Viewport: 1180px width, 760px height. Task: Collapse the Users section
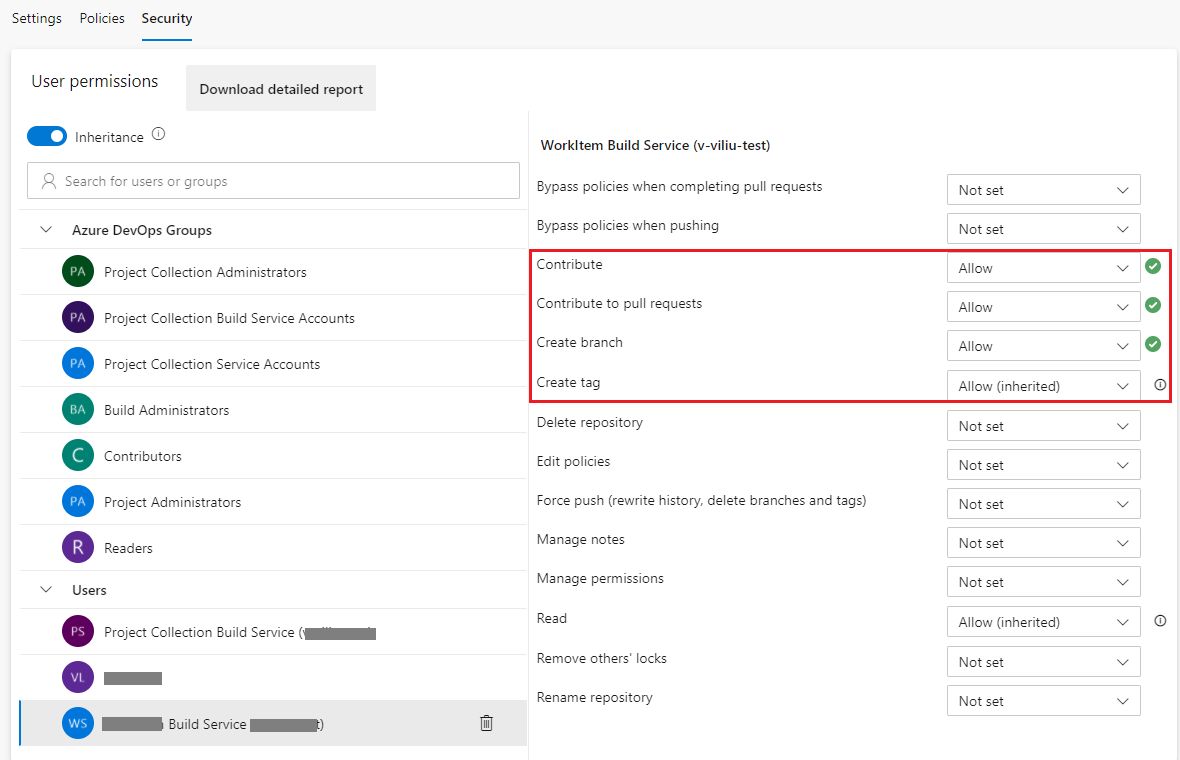(46, 589)
